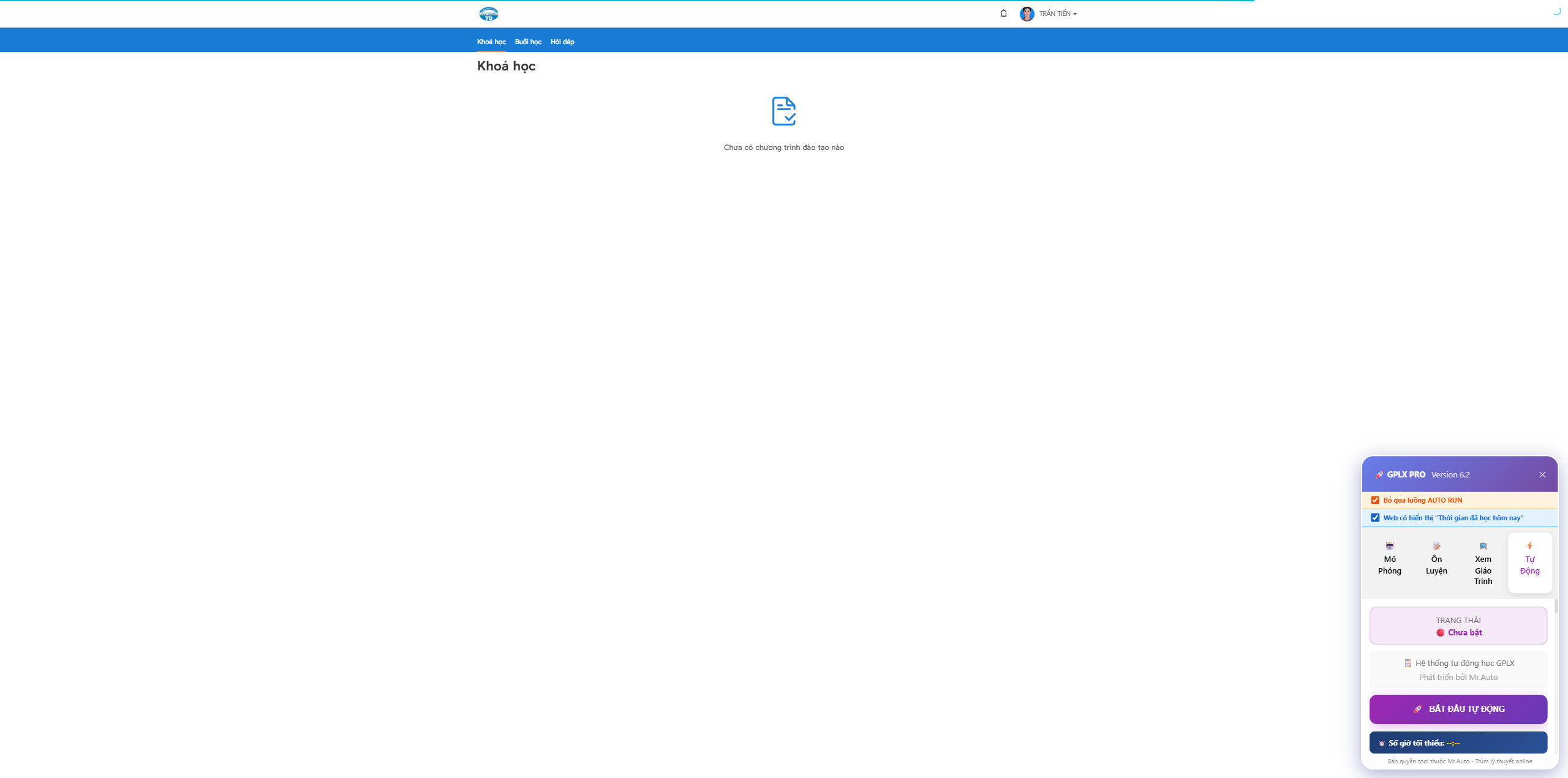Click the BẮT ĐẦU TỰ ĐỘNG button
Screen dimensions: 1568x778
point(1458,709)
